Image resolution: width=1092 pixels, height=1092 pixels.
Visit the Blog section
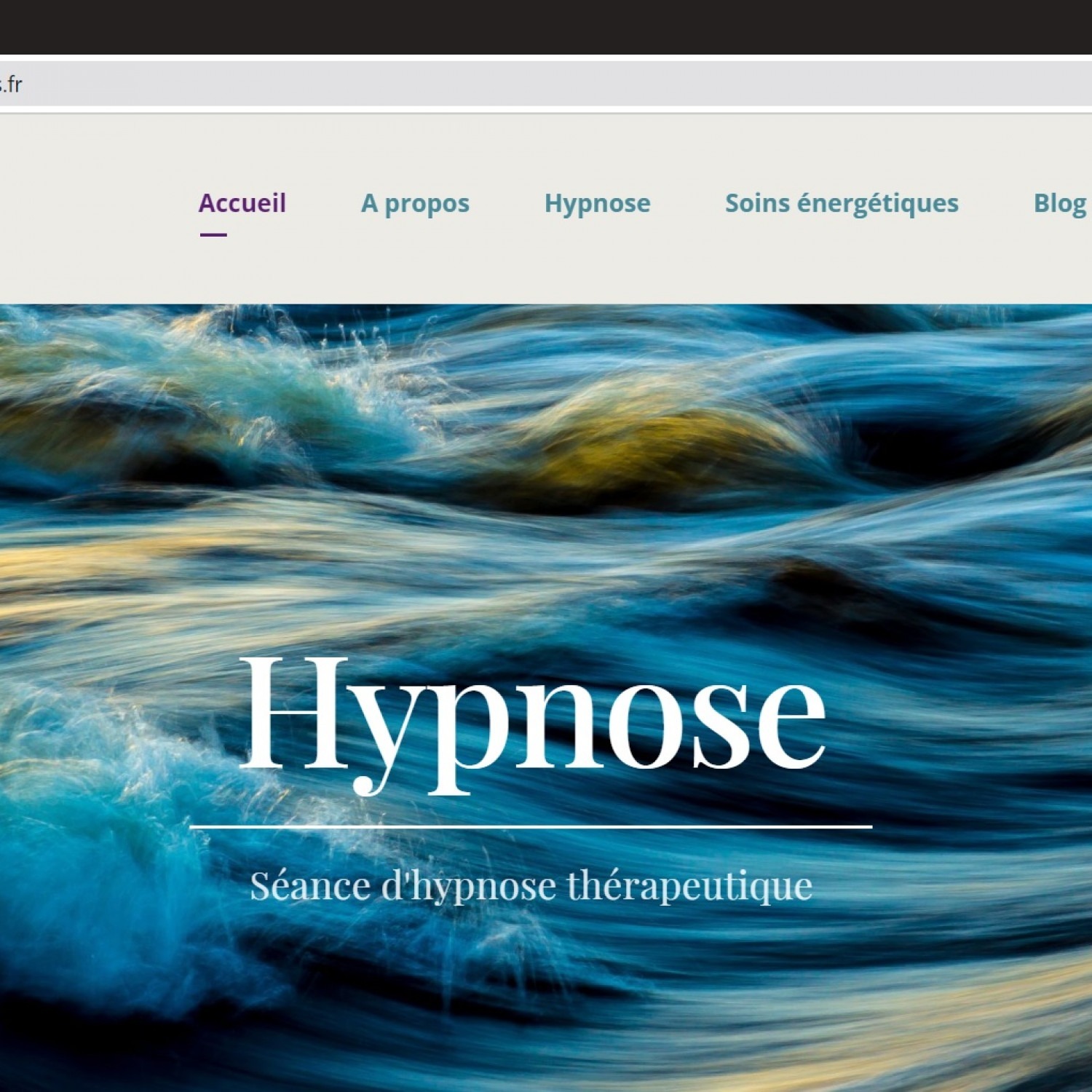point(1059,203)
